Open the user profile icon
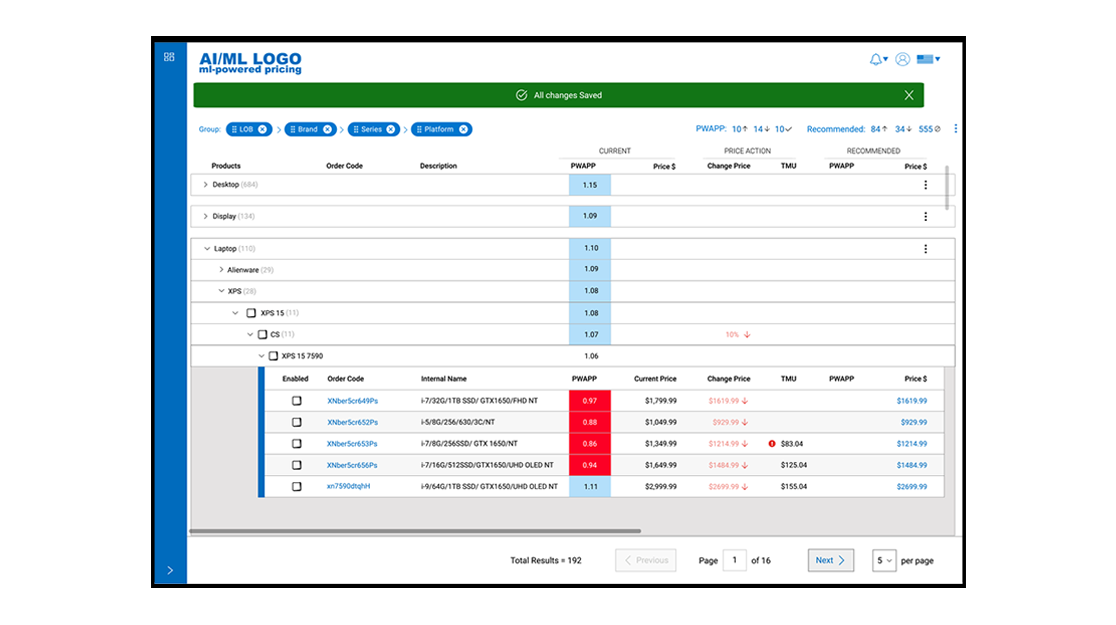1116x625 pixels. click(x=902, y=59)
